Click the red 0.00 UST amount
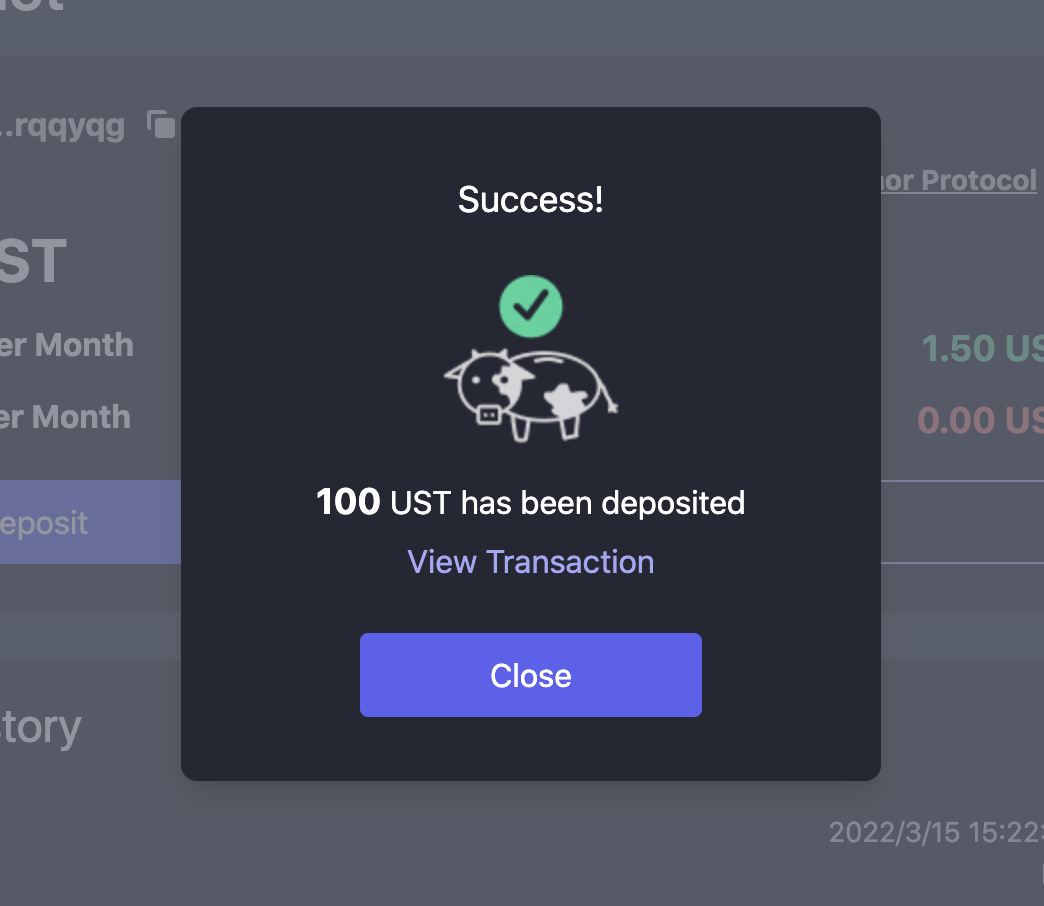 [x=980, y=420]
